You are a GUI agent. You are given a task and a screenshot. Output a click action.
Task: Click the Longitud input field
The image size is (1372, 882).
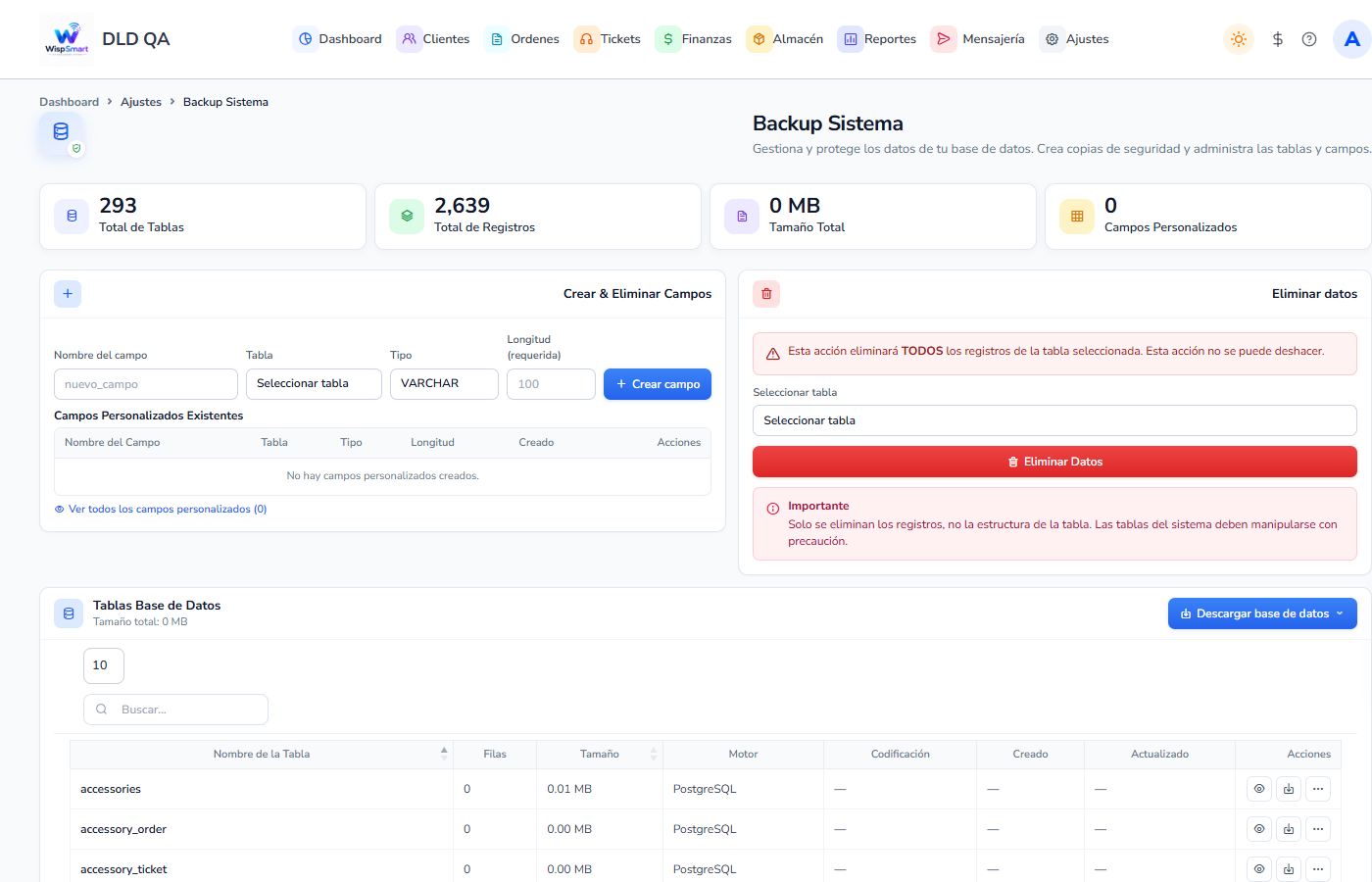[551, 384]
